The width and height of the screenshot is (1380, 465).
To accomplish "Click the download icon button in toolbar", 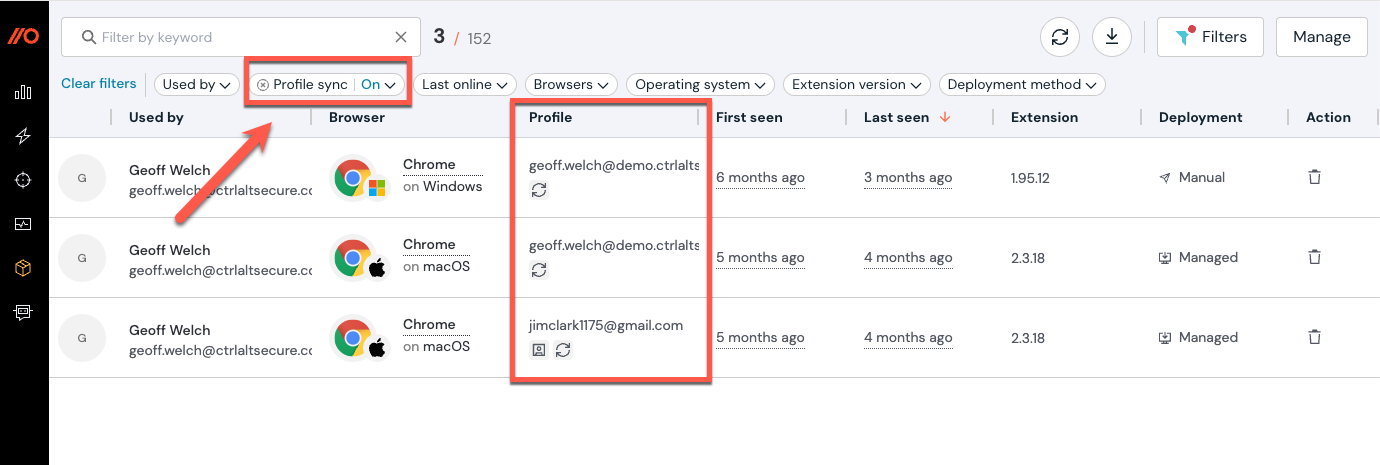I will click(1112, 37).
